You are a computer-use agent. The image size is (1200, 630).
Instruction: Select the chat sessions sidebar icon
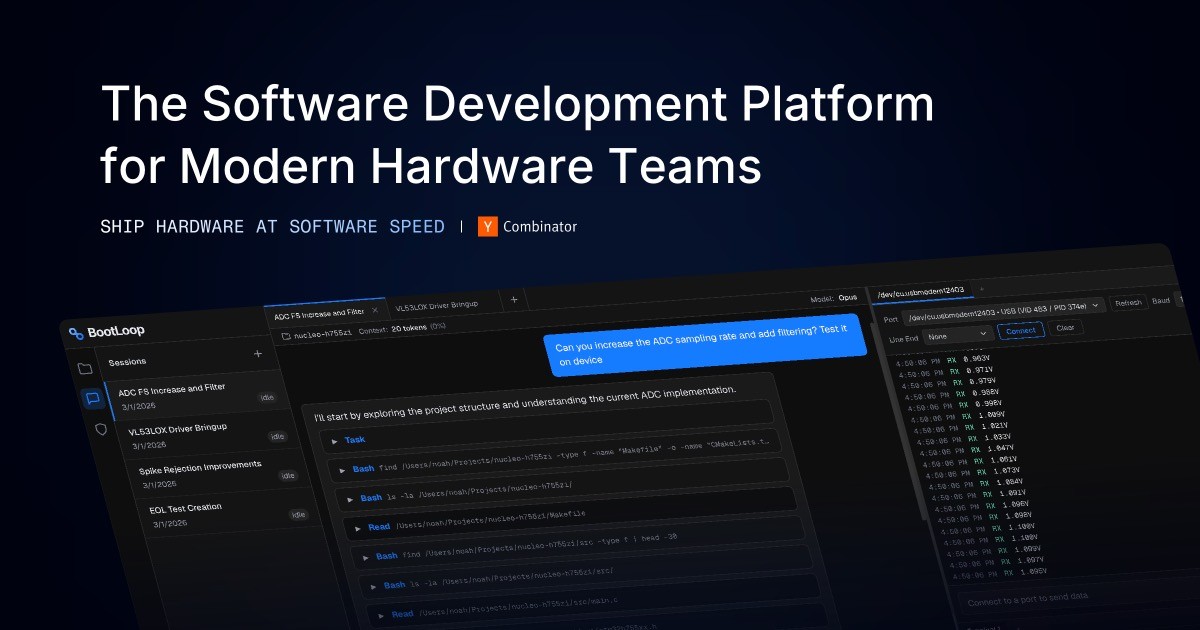(92, 399)
